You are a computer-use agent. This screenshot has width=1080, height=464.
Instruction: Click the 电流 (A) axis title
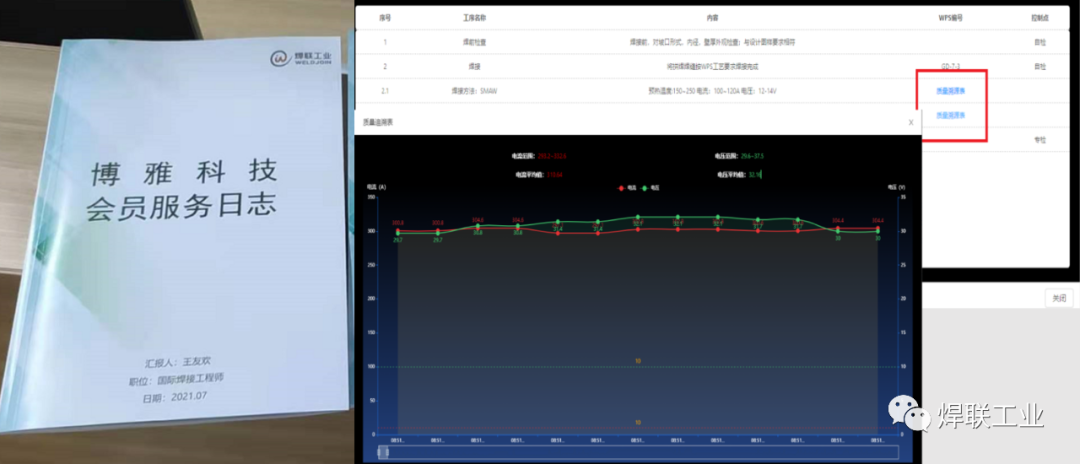pyautogui.click(x=376, y=187)
